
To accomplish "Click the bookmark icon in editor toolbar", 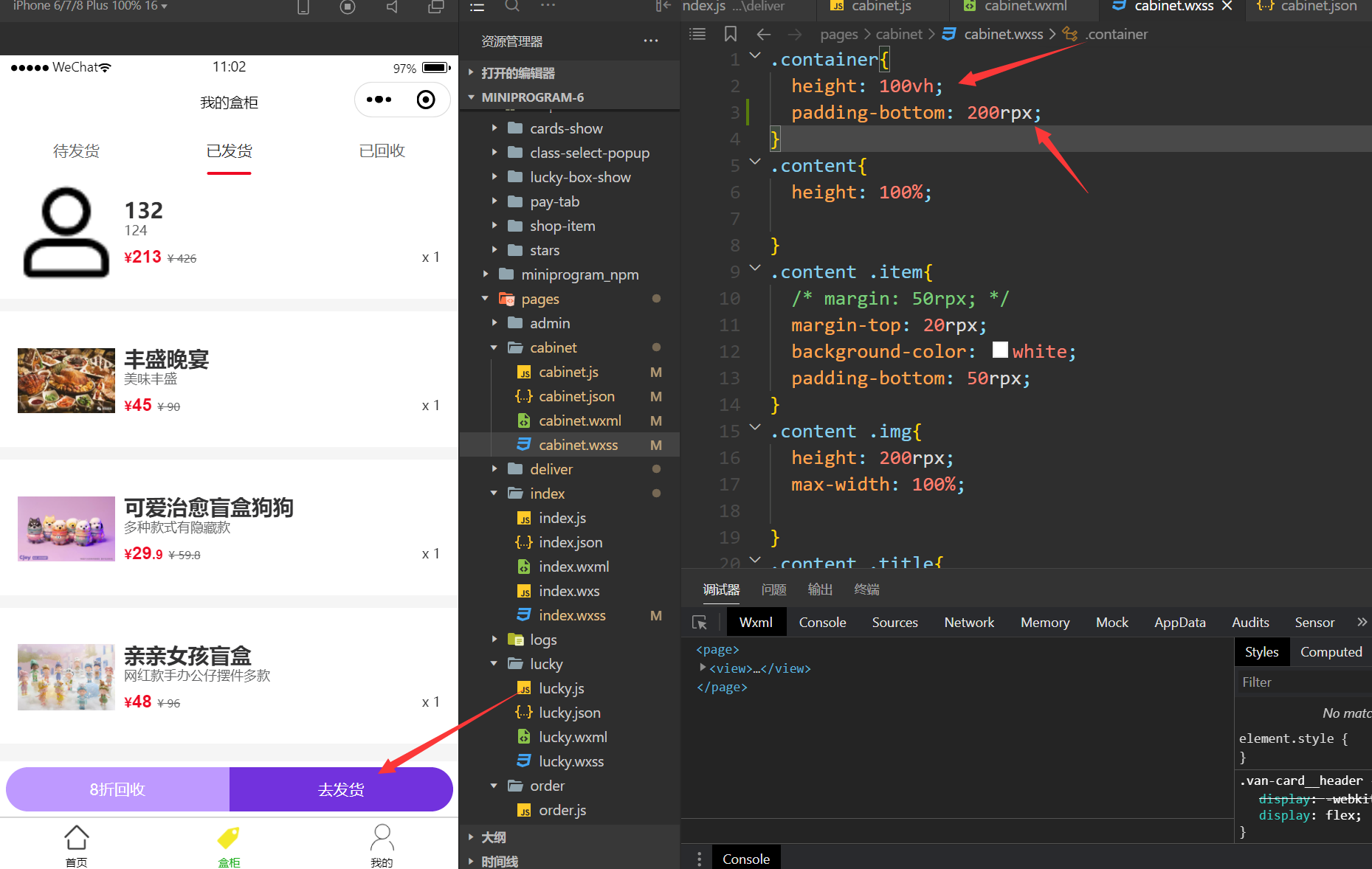I will [730, 34].
